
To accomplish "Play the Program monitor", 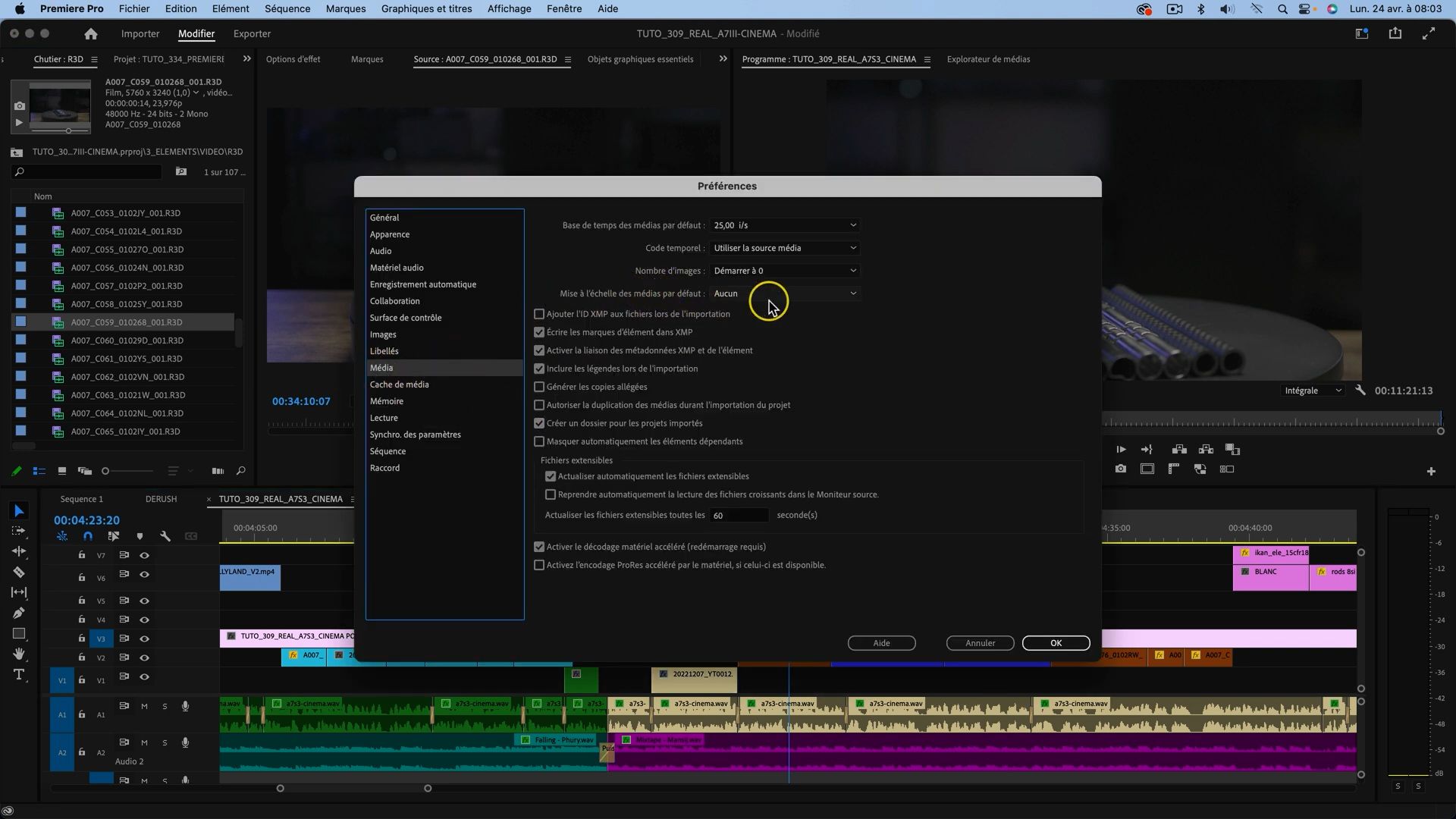I will click(x=1121, y=450).
